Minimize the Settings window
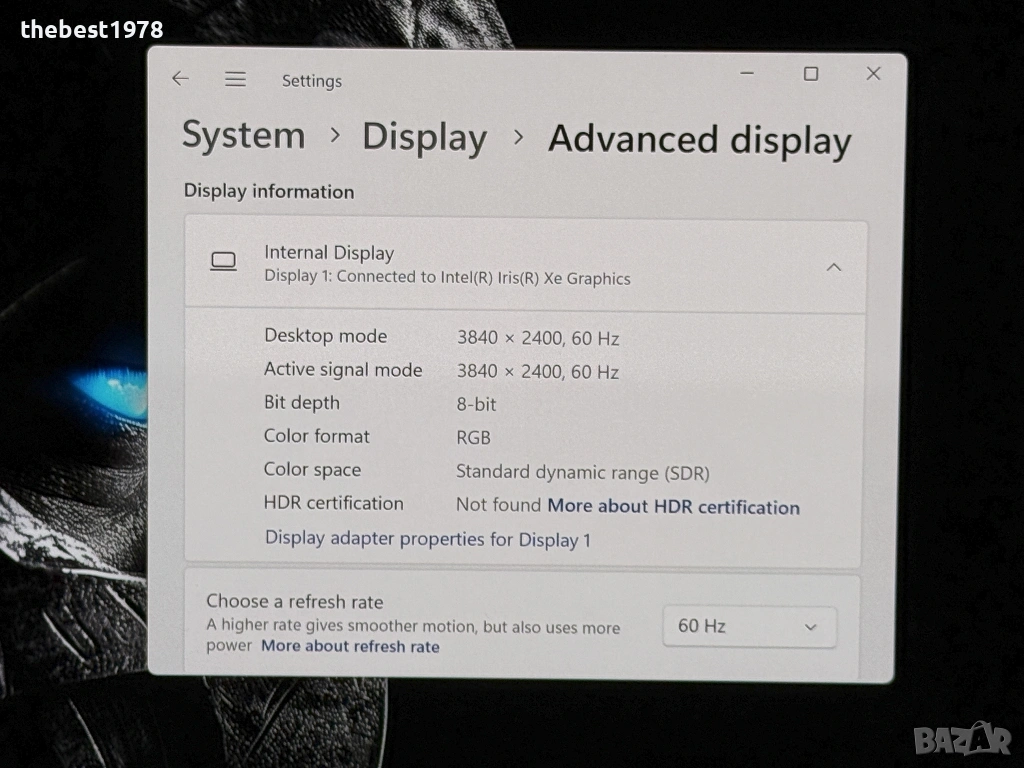Viewport: 1024px width, 768px height. [x=748, y=74]
